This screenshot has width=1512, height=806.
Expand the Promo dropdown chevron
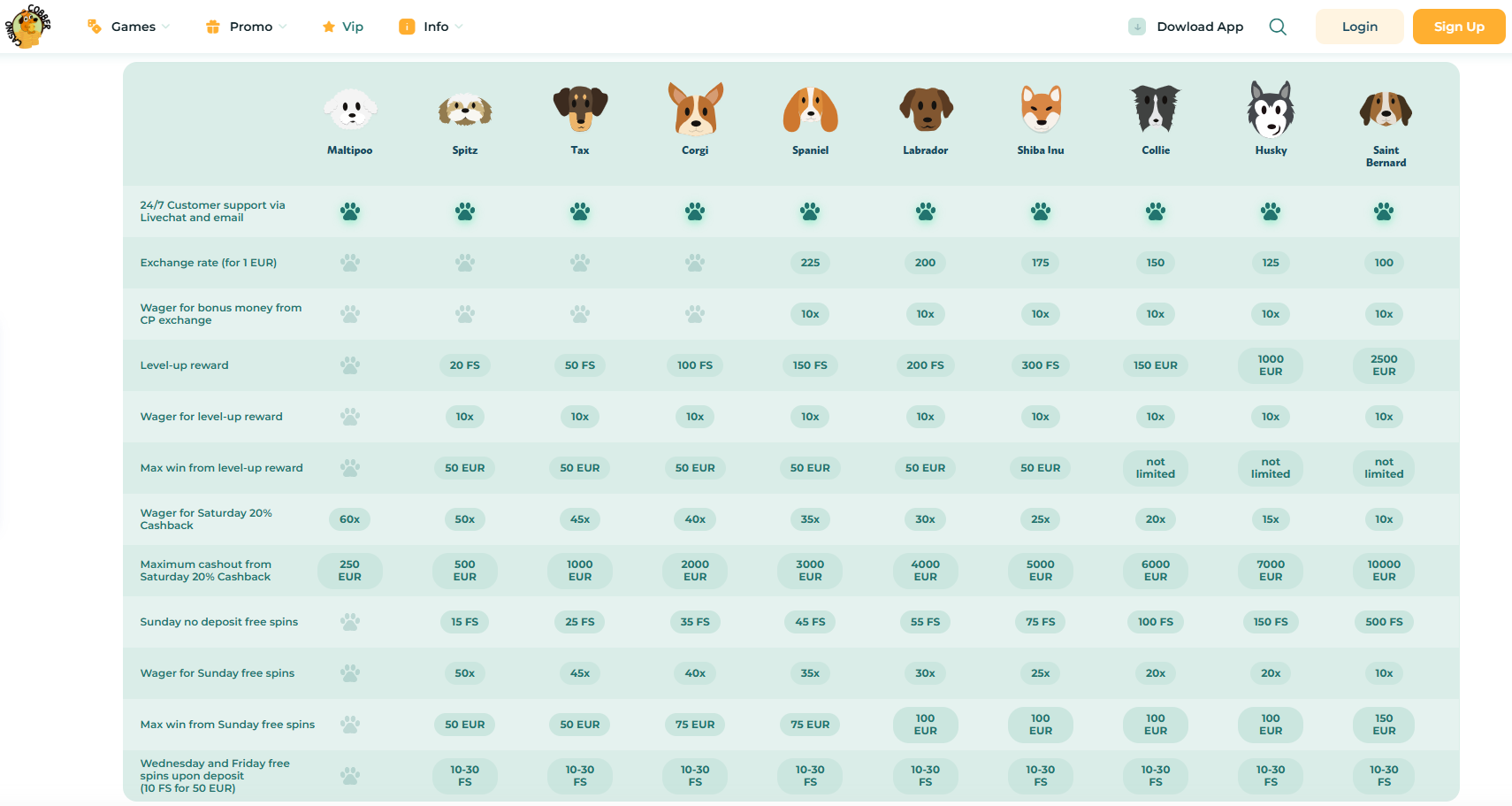[x=283, y=27]
